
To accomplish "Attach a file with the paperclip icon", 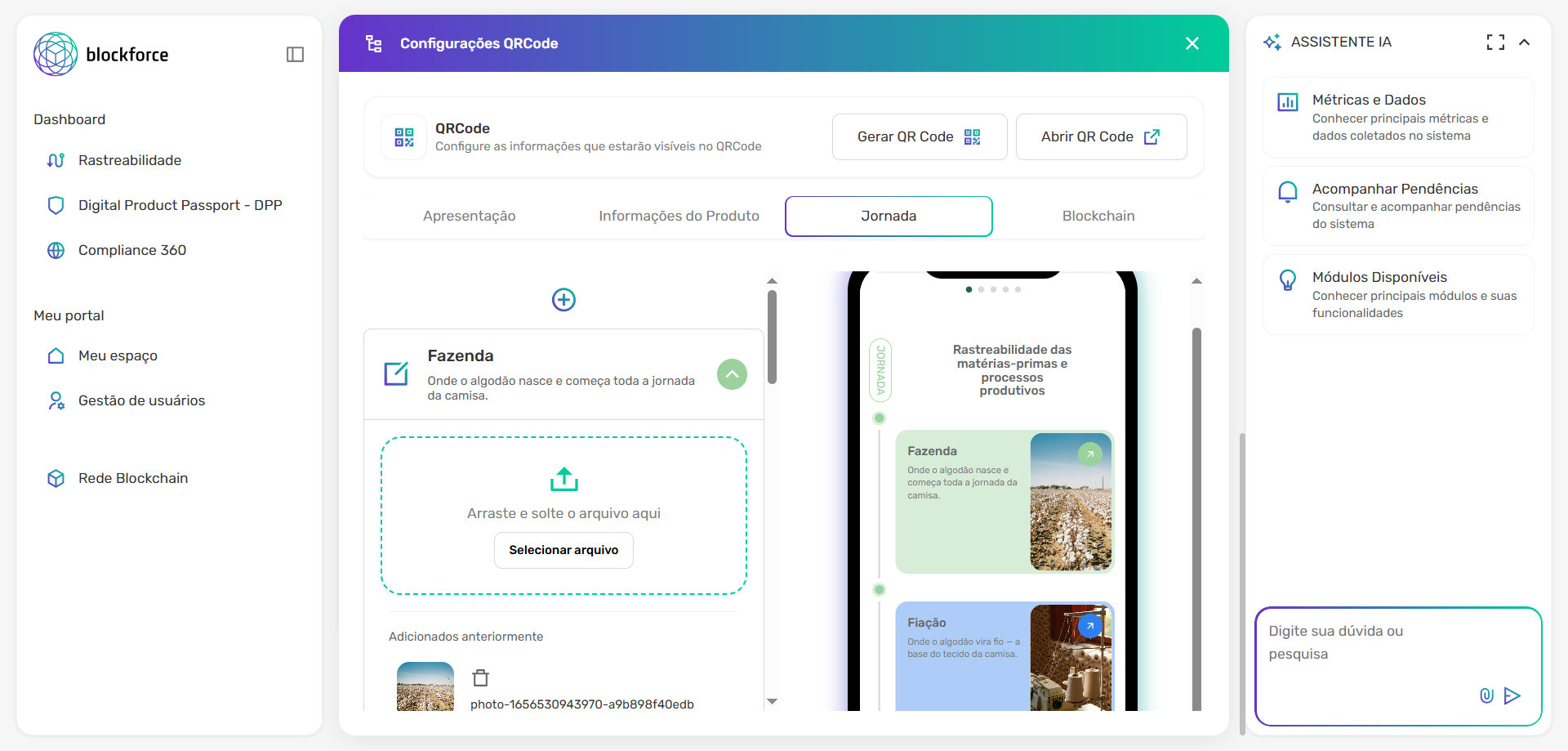I will coord(1486,695).
